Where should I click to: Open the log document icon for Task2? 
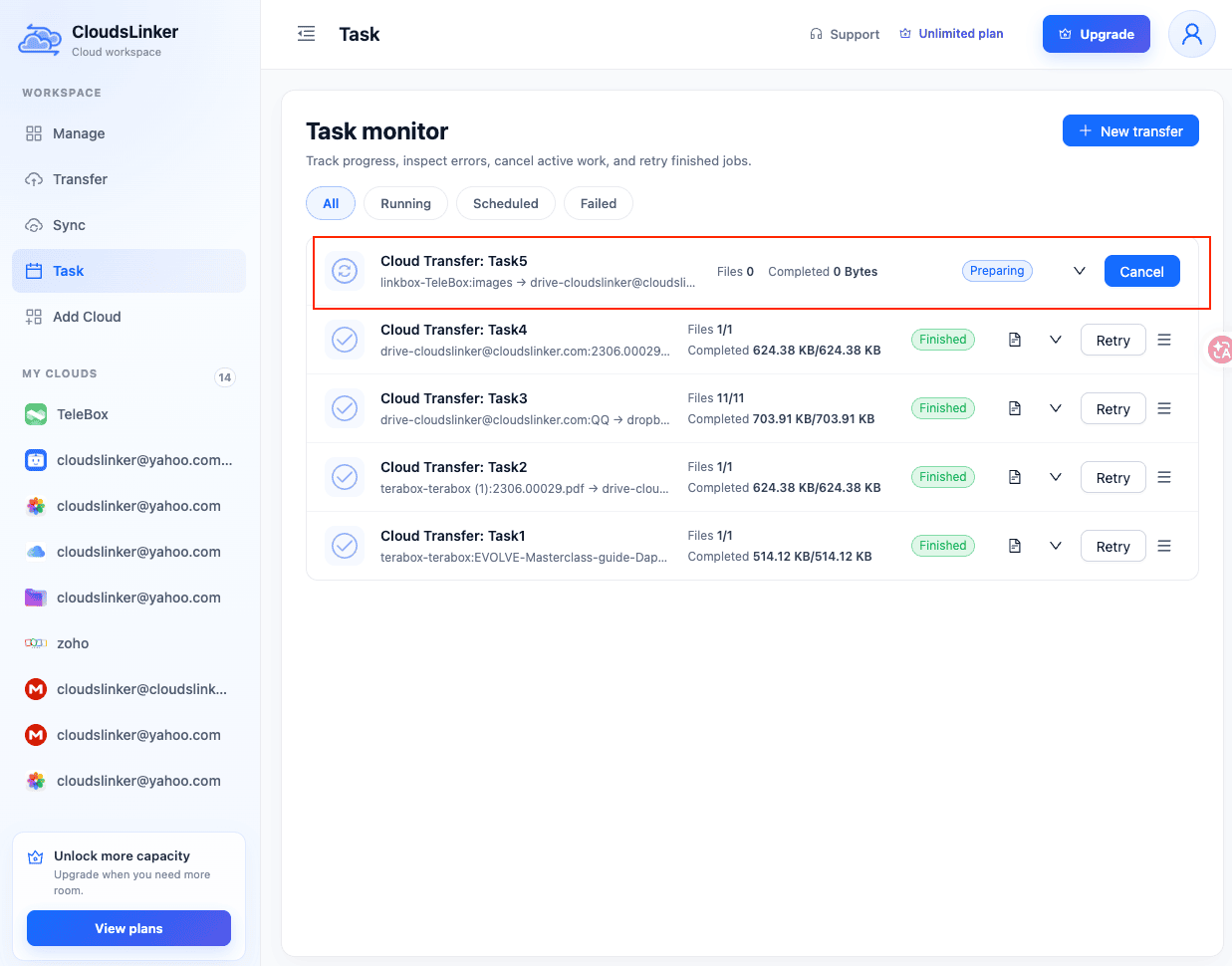coord(1015,477)
